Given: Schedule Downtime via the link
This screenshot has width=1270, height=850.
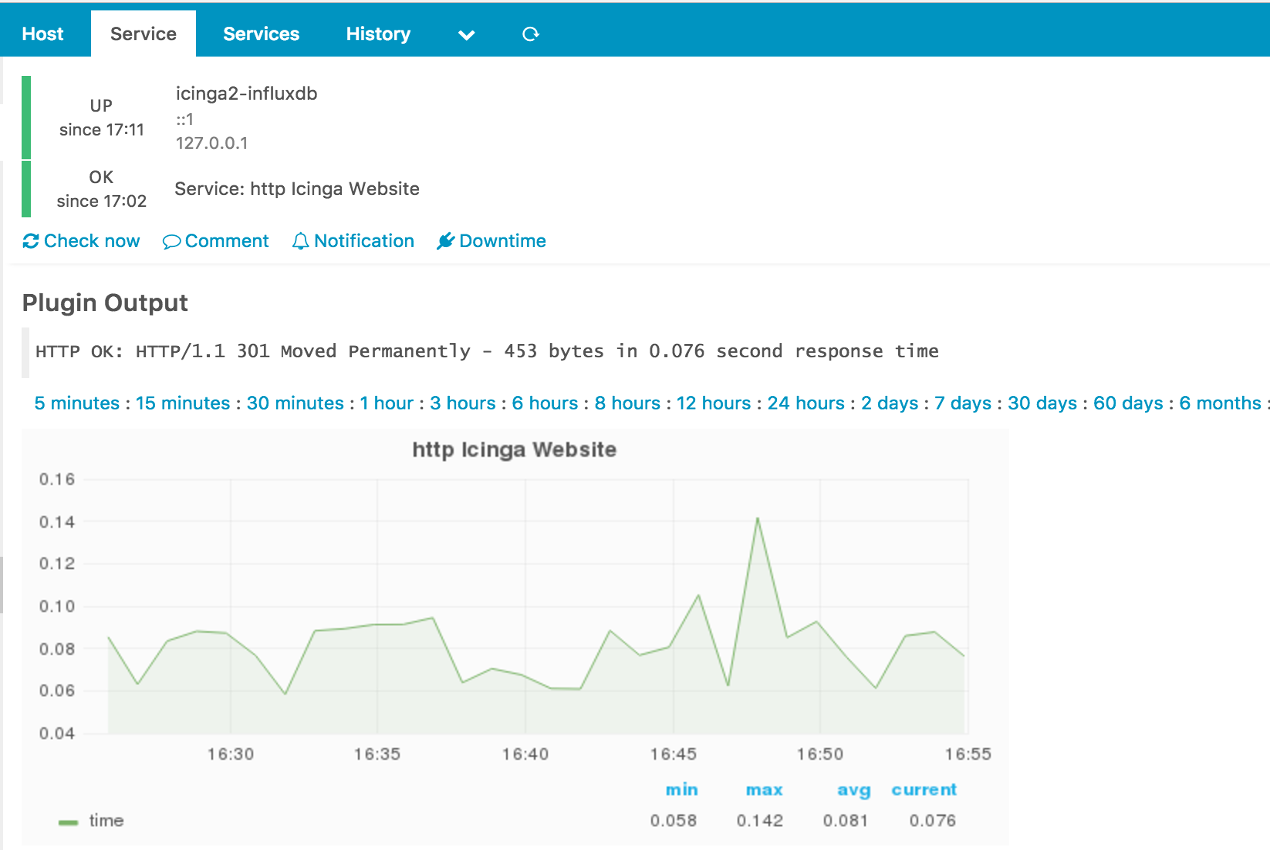Looking at the screenshot, I should pyautogui.click(x=492, y=241).
